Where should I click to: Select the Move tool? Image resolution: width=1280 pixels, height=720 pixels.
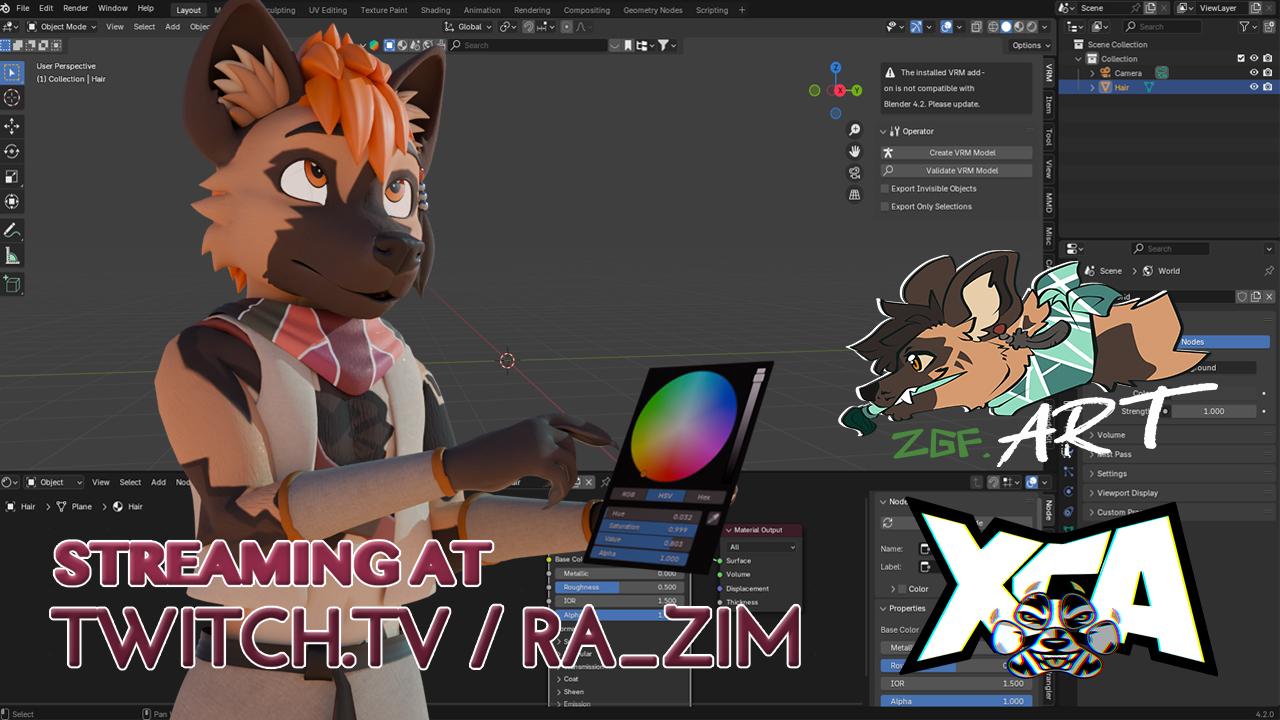[x=12, y=126]
